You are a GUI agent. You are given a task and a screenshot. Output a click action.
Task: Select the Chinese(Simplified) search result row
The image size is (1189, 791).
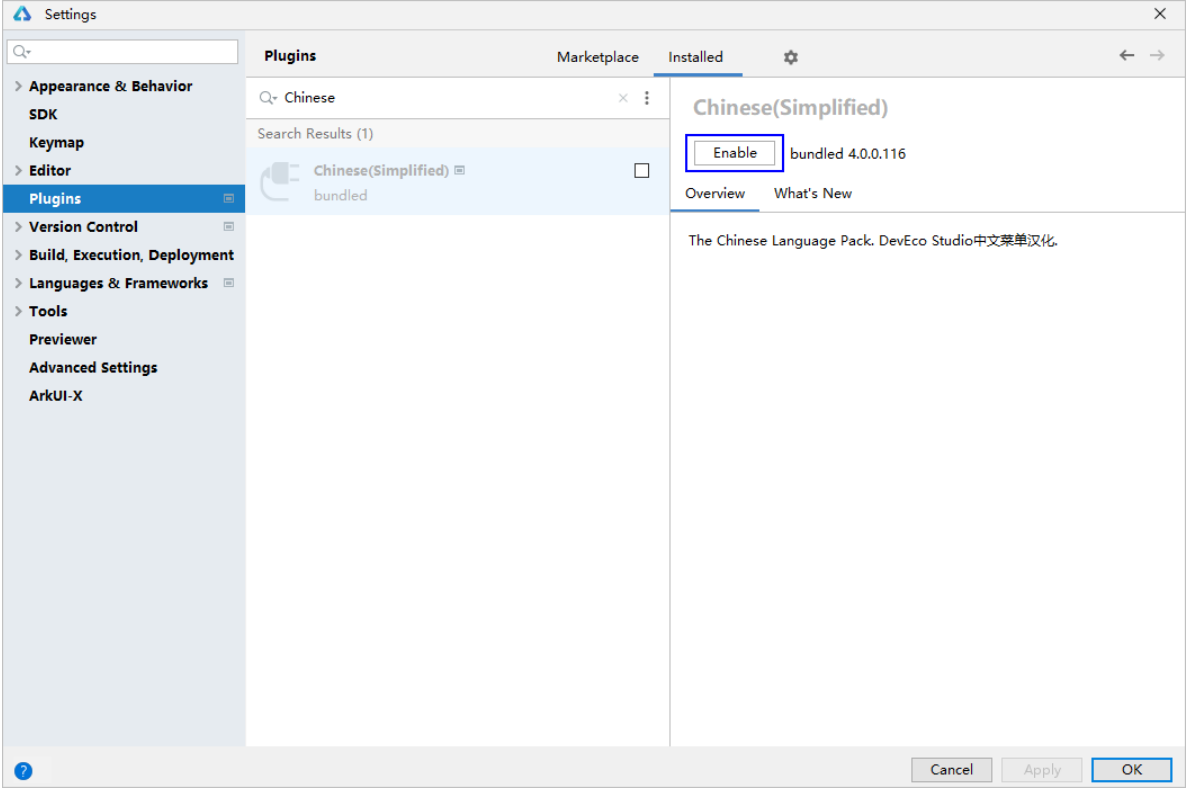pos(457,181)
